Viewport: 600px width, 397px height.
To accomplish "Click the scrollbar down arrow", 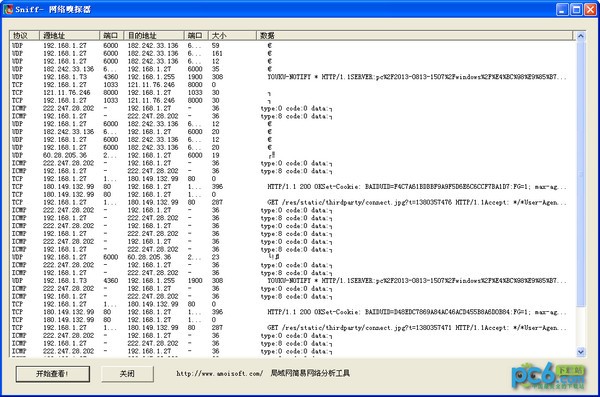I will tap(580, 352).
